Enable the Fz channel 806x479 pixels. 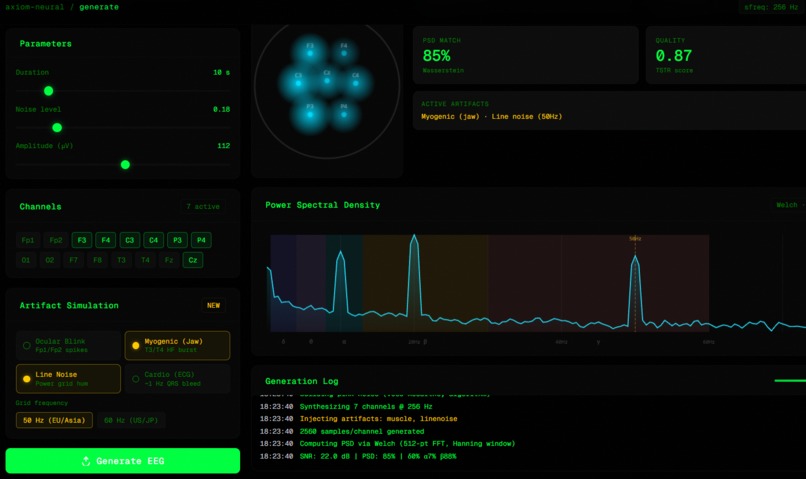[169, 260]
